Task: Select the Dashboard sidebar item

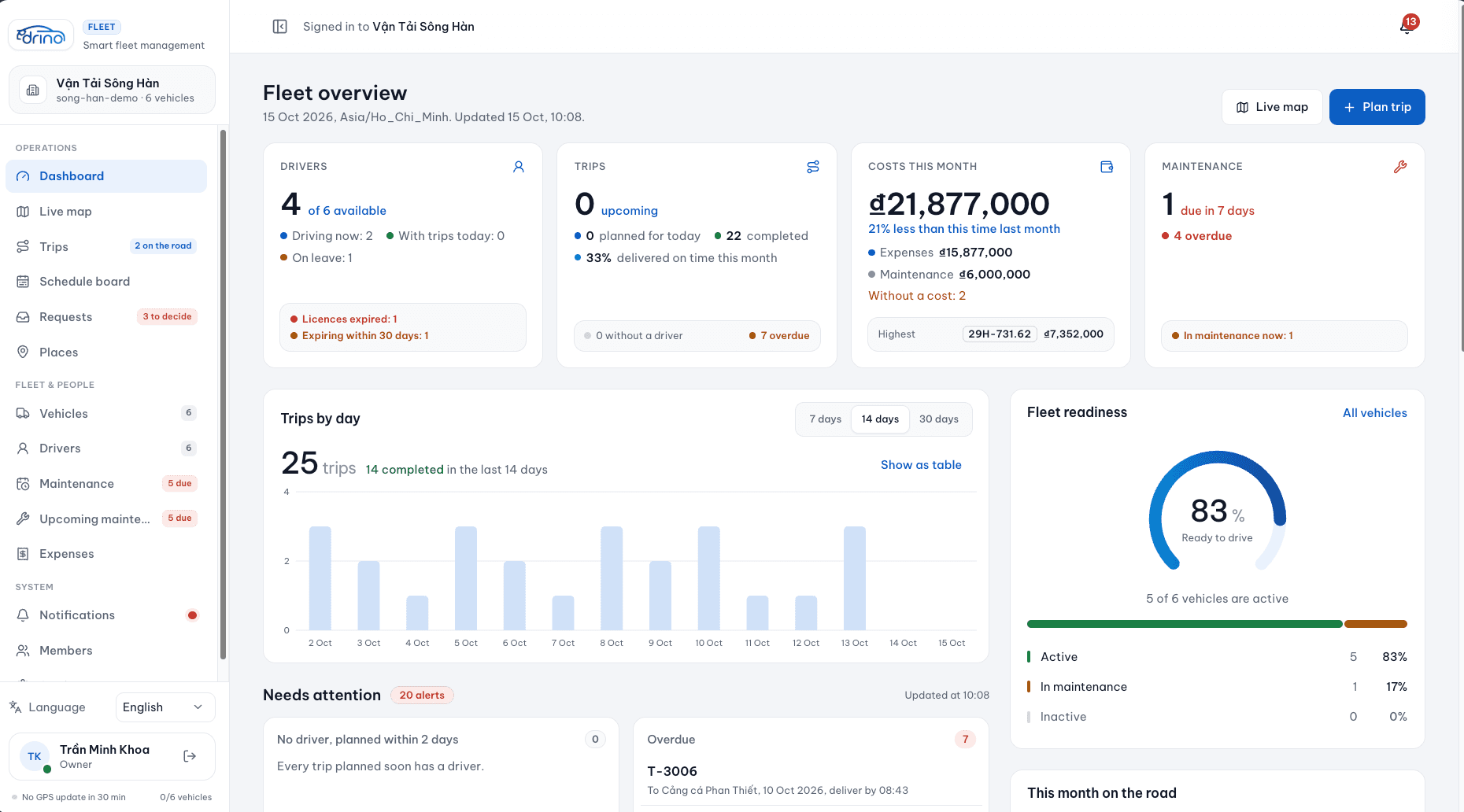Action: [106, 176]
